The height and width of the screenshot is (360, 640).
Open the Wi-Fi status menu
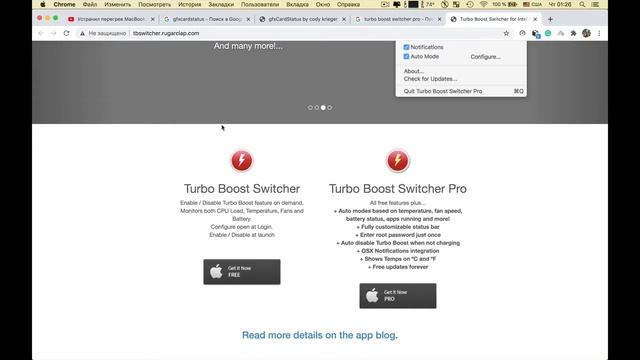[484, 4]
